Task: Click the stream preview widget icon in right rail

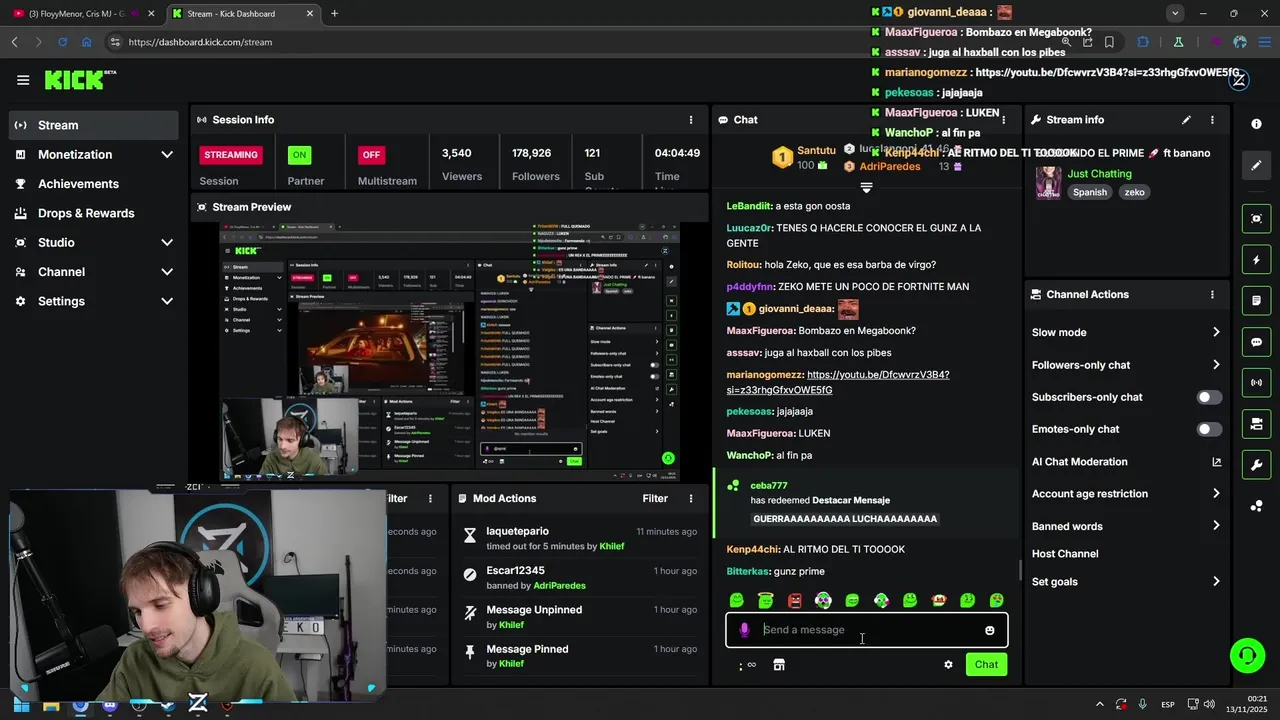Action: click(x=1256, y=218)
